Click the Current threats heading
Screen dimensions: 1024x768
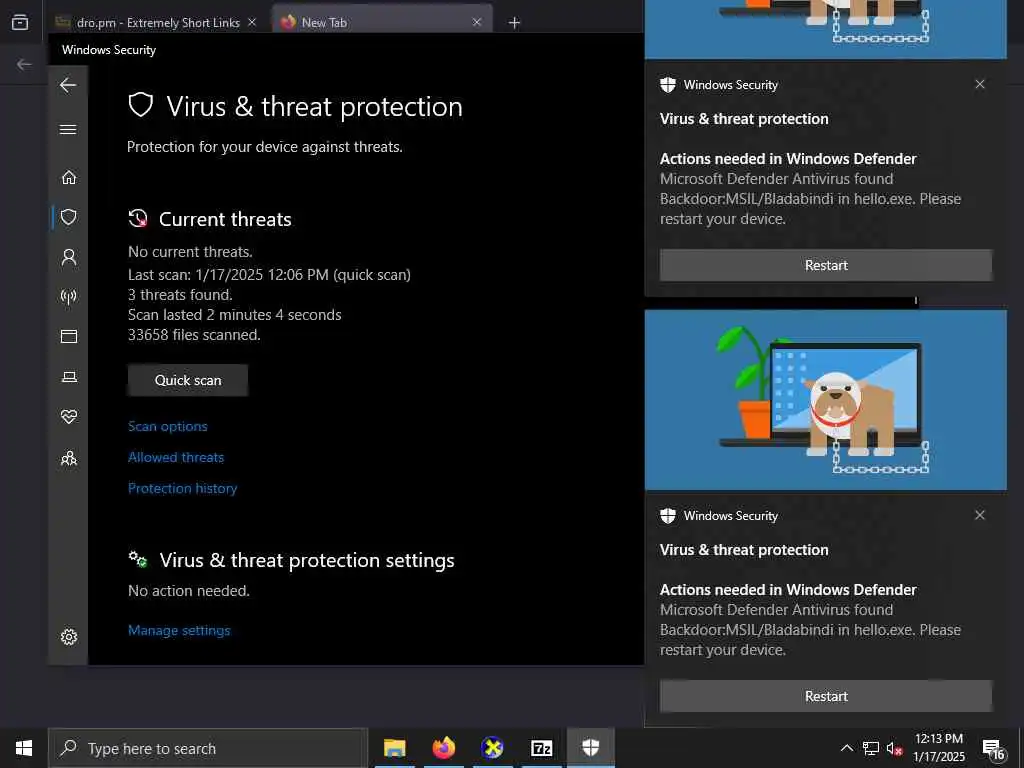225,219
